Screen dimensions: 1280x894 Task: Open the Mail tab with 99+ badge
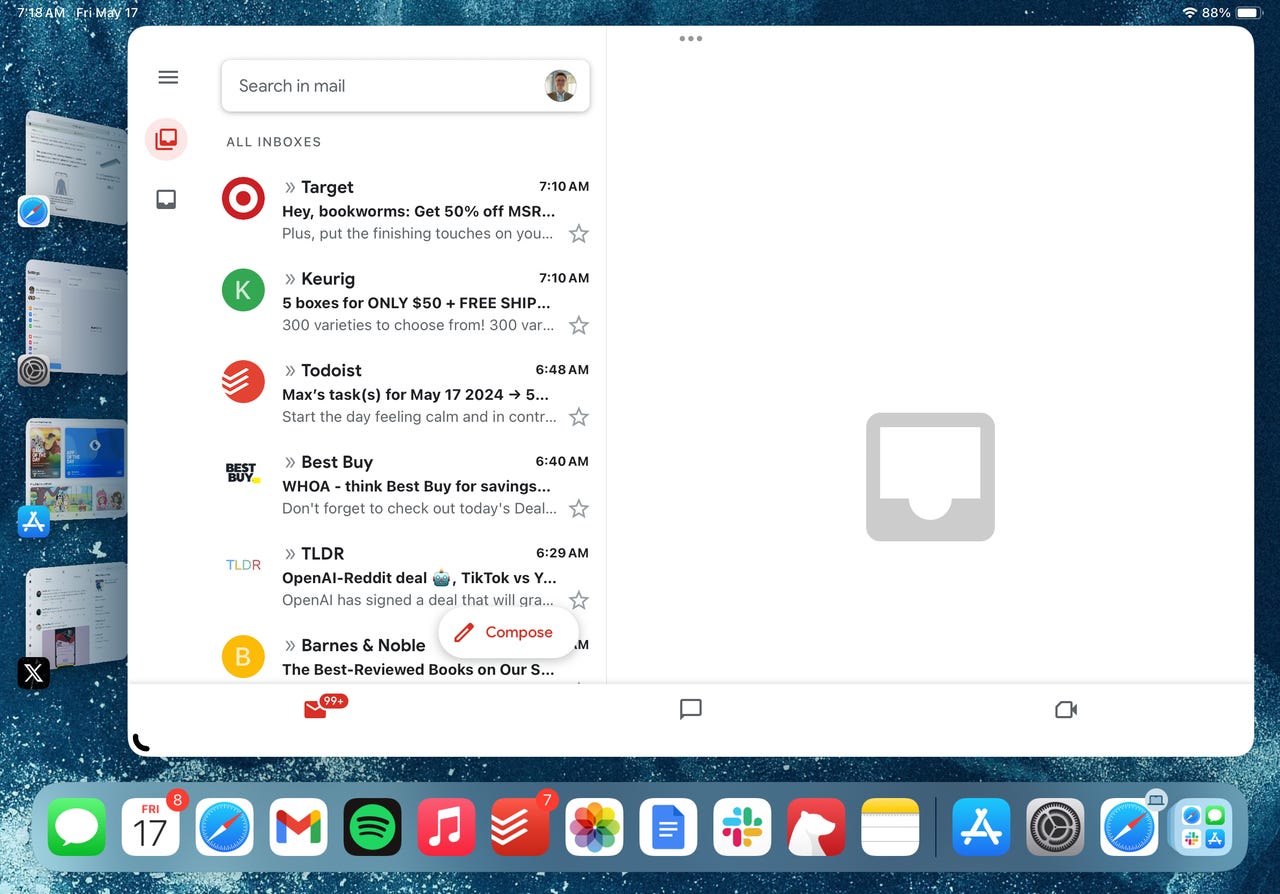tap(325, 708)
